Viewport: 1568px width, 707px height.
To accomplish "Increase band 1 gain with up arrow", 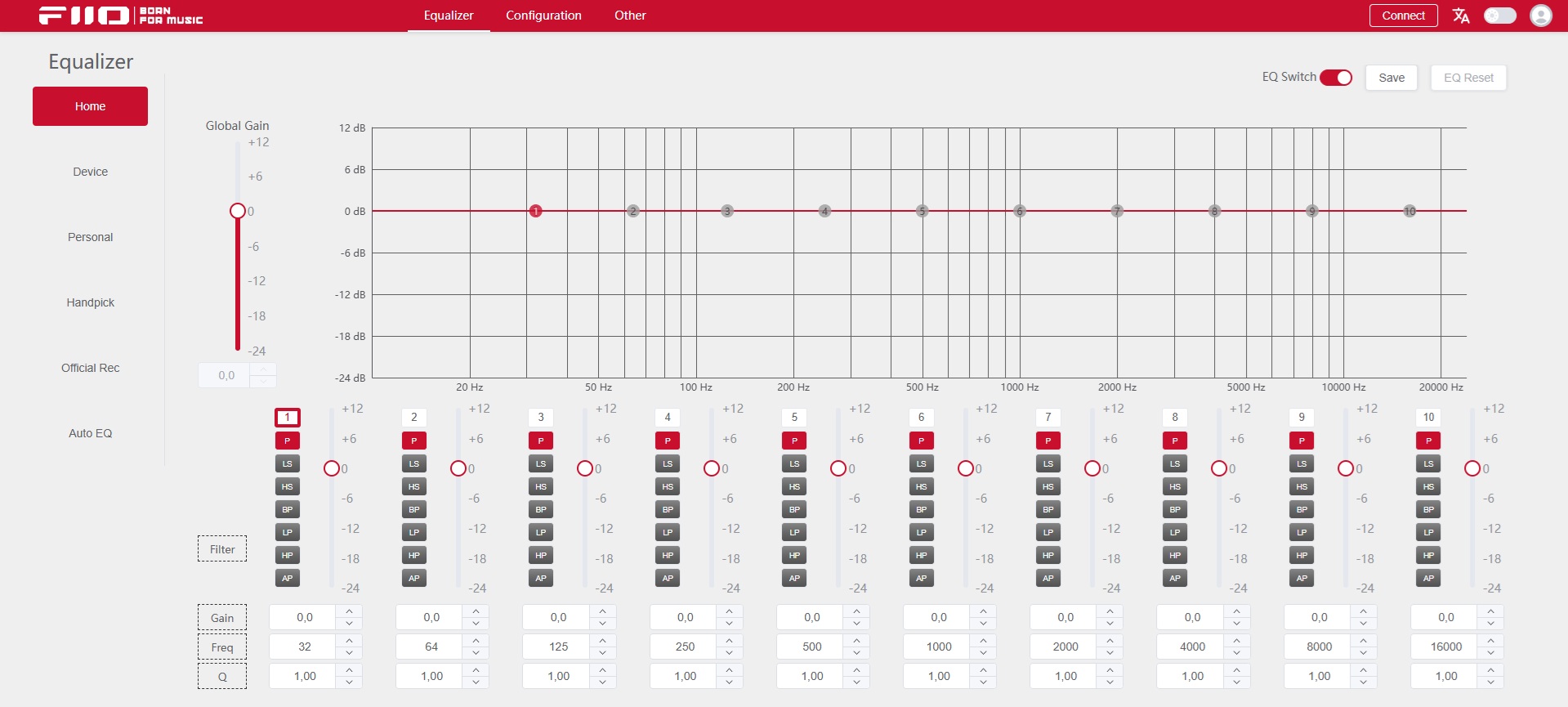I will (x=349, y=611).
